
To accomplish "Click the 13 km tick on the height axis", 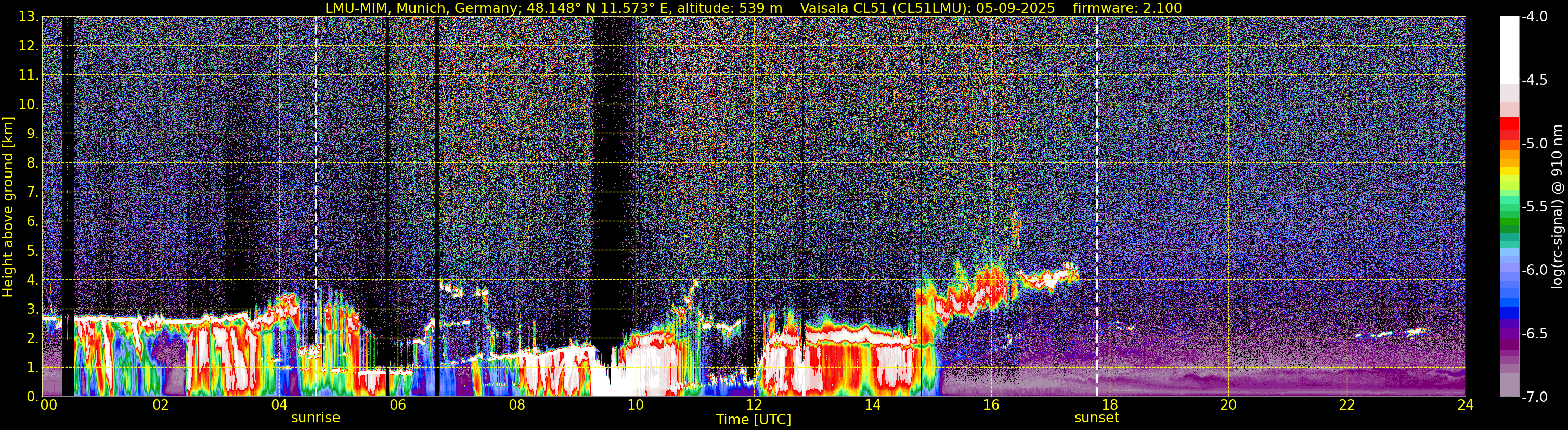I will (27, 17).
